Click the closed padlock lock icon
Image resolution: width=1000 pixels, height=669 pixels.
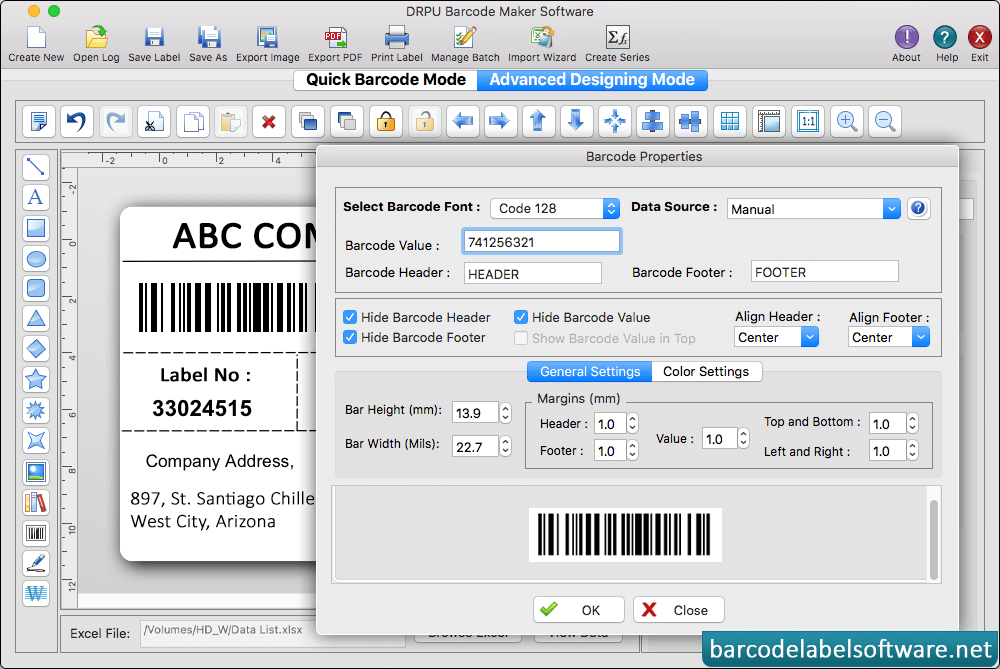tap(386, 121)
